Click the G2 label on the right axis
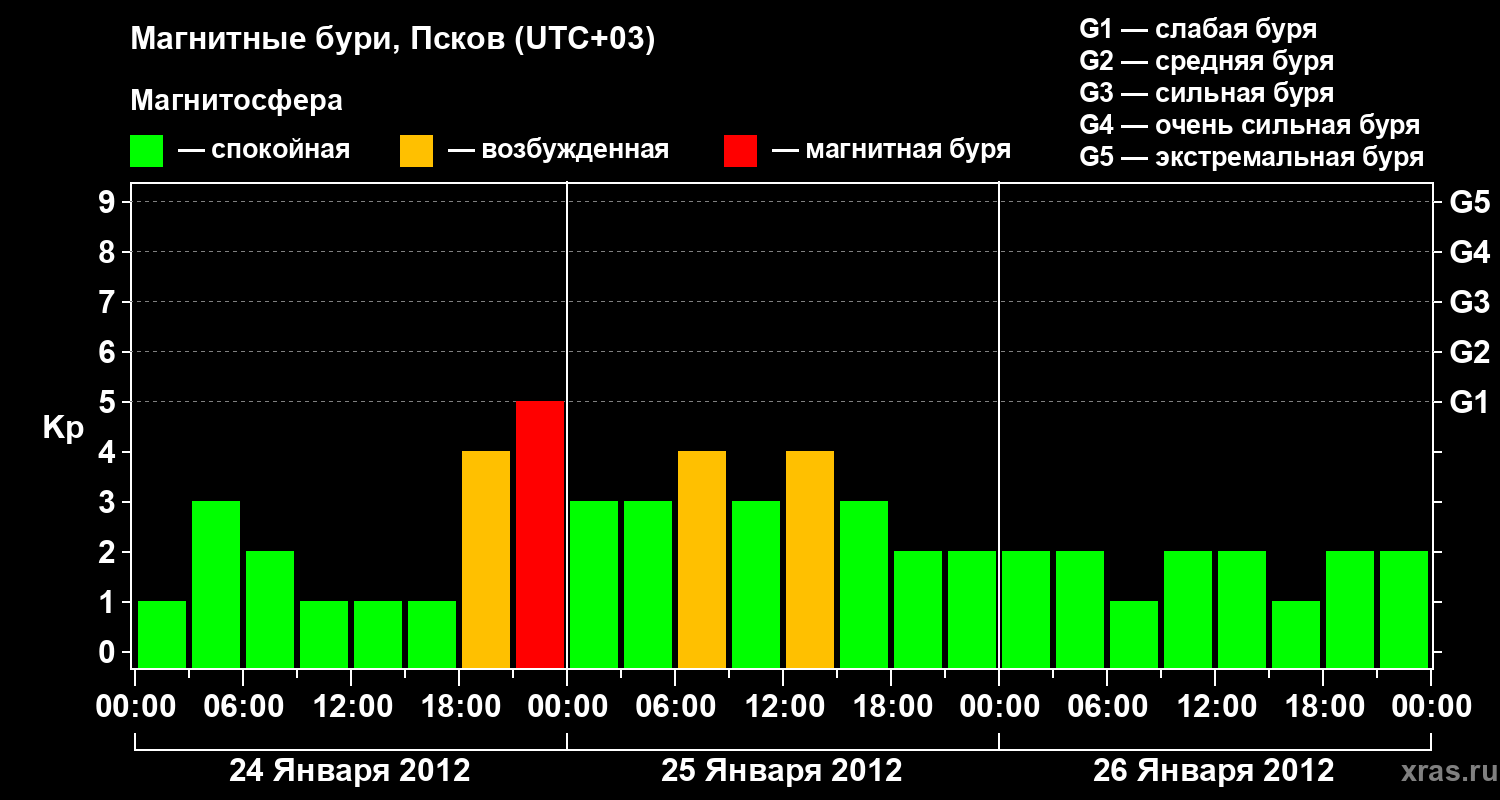Image resolution: width=1500 pixels, height=800 pixels. (1469, 352)
